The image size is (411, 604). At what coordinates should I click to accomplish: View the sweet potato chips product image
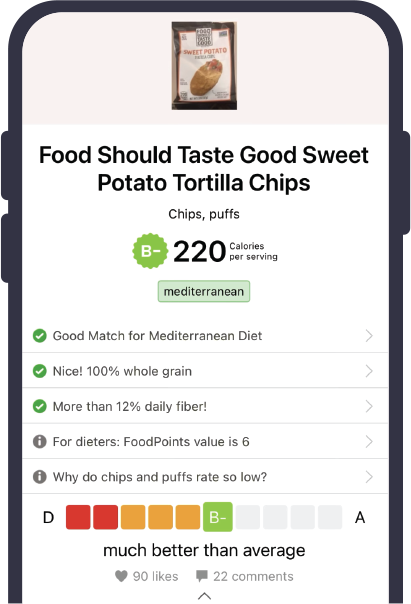pyautogui.click(x=204, y=66)
